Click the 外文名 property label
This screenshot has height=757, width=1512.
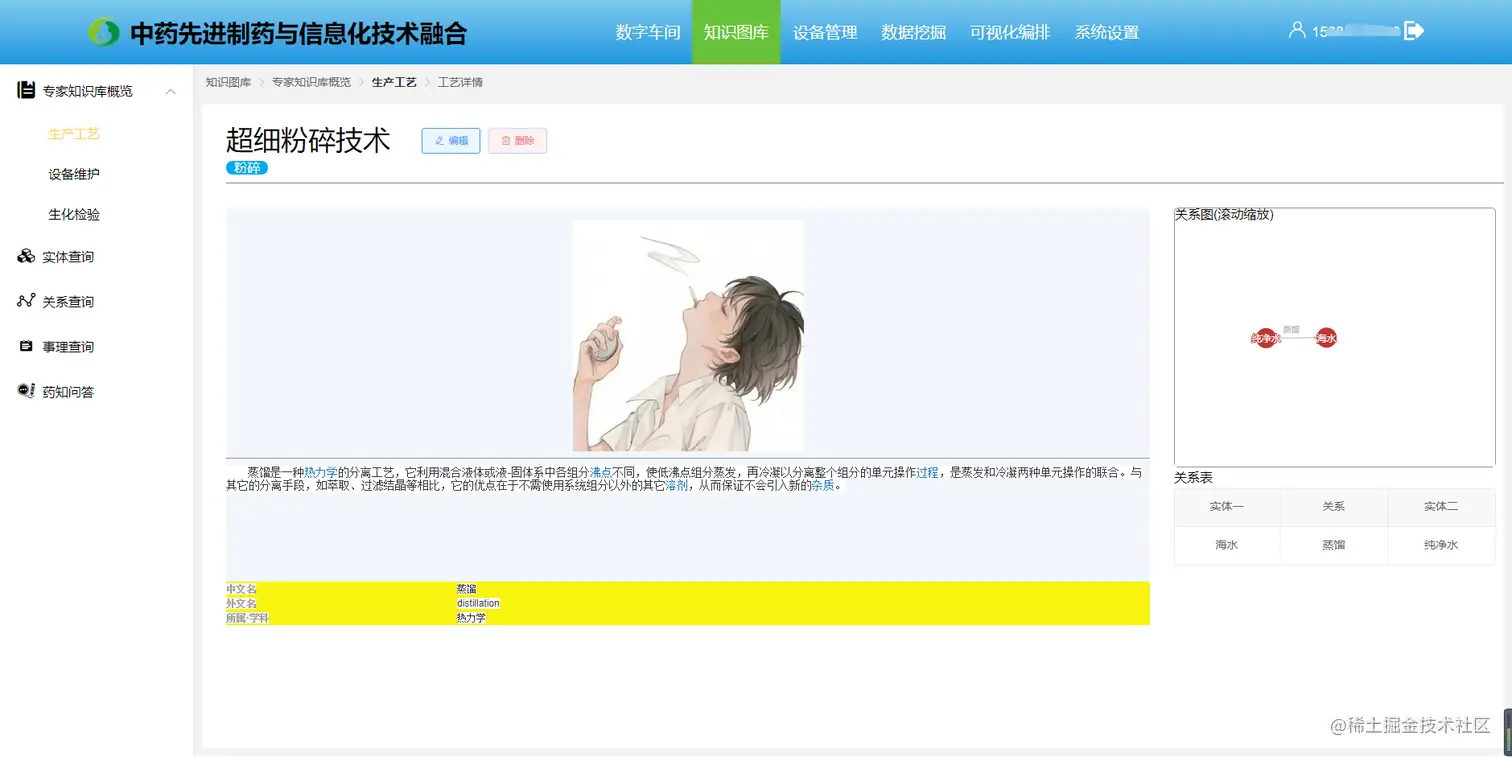point(241,603)
